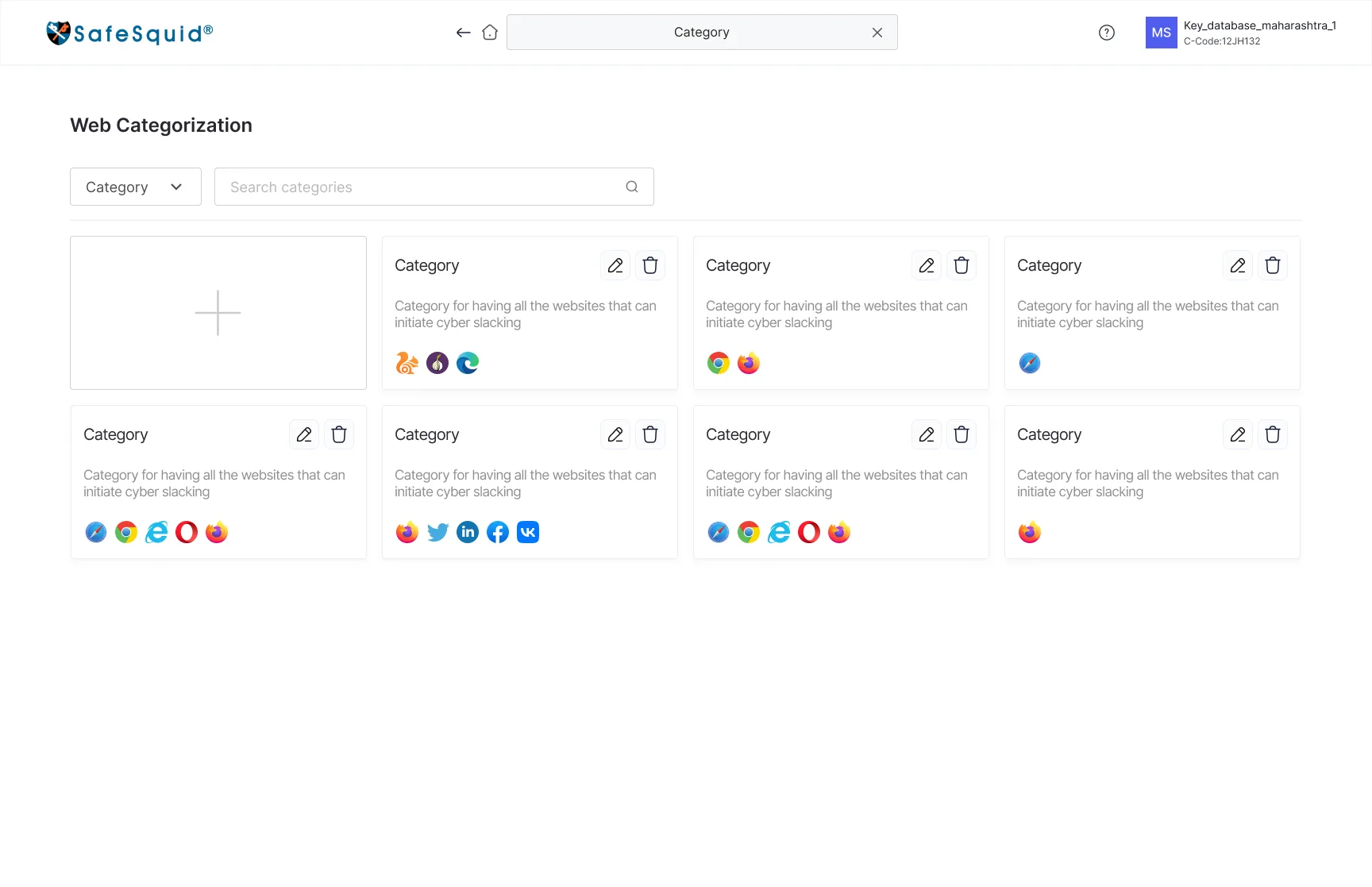Viewport: 1372px width, 887px height.
Task: Delete the category containing the Tor browser icon
Action: tap(650, 265)
